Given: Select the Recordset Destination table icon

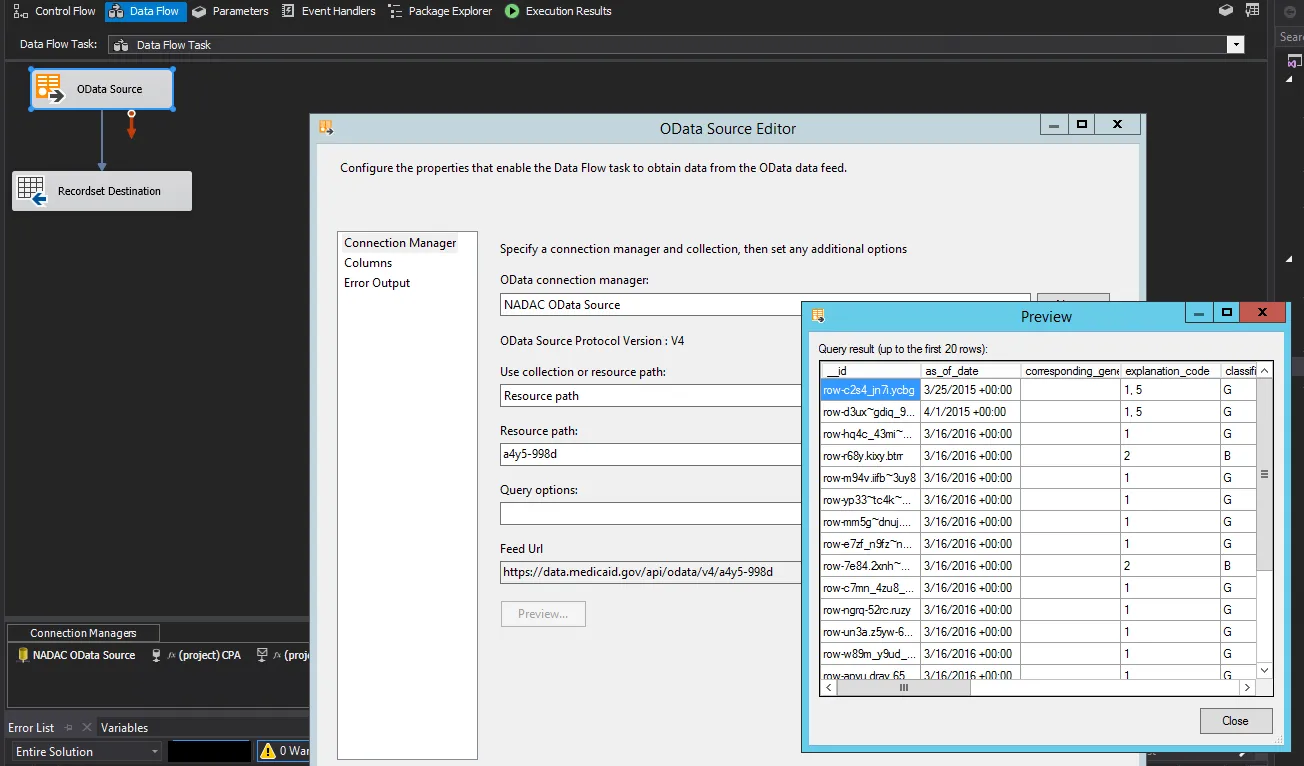Looking at the screenshot, I should click(x=32, y=190).
